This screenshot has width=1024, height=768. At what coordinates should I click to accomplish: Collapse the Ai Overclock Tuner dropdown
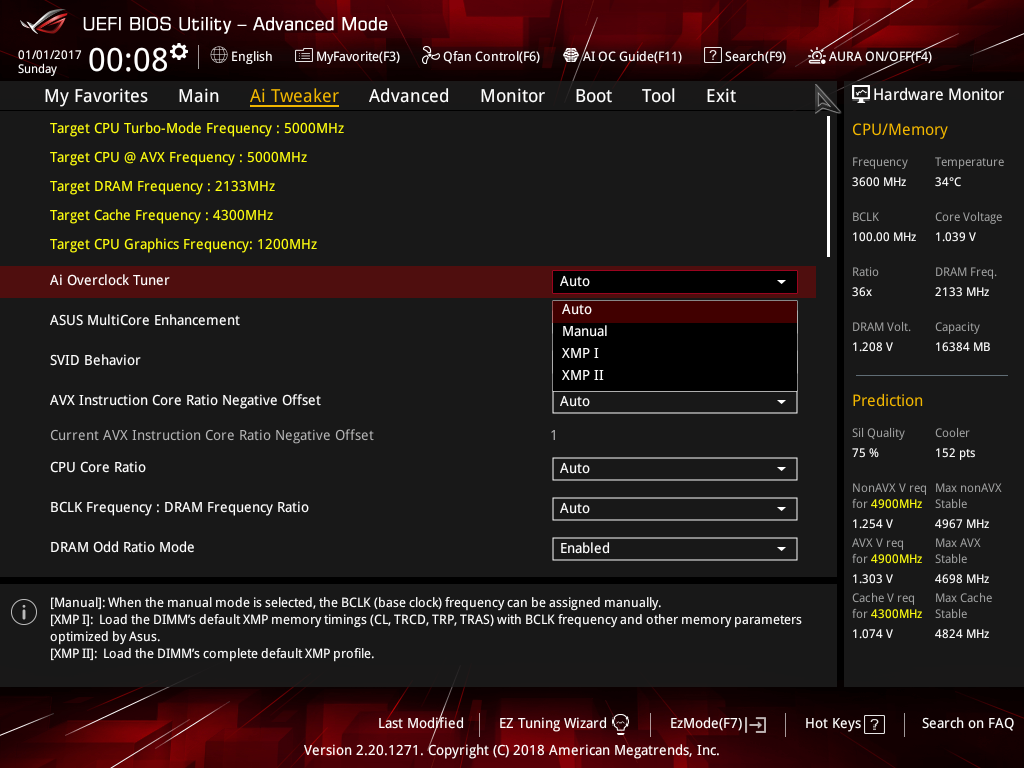click(675, 281)
